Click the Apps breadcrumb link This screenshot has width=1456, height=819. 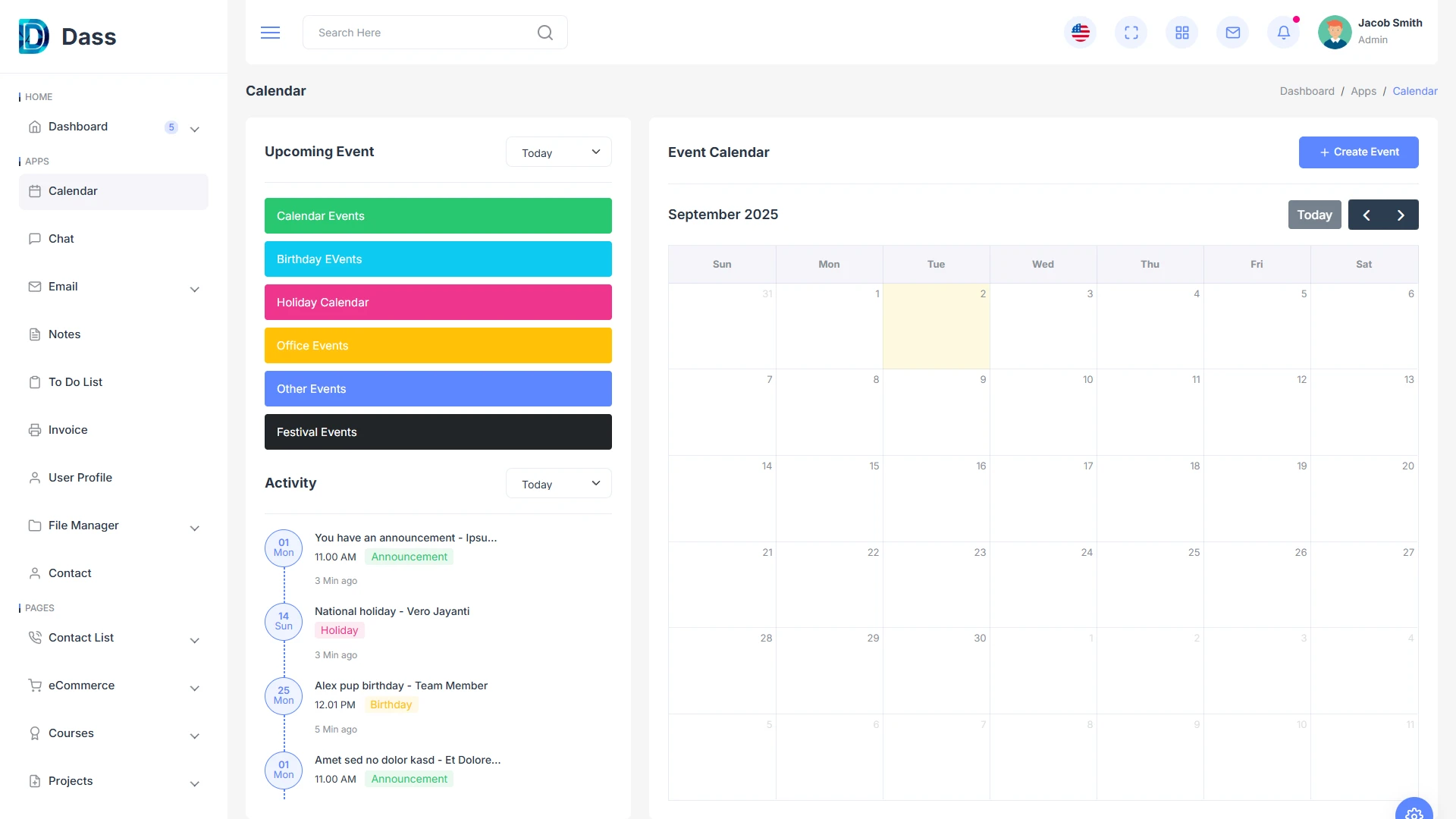point(1363,91)
